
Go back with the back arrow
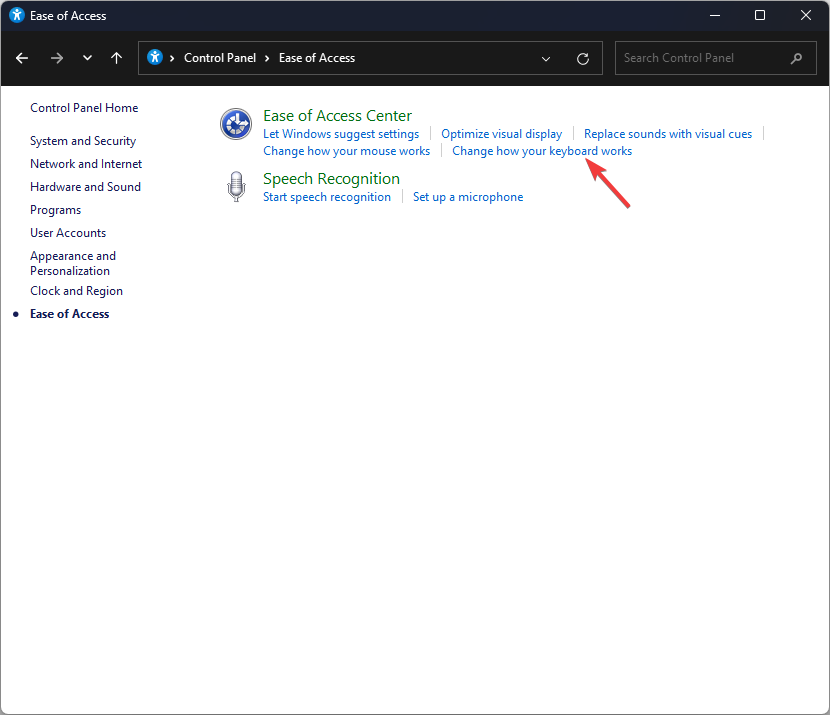pyautogui.click(x=22, y=58)
